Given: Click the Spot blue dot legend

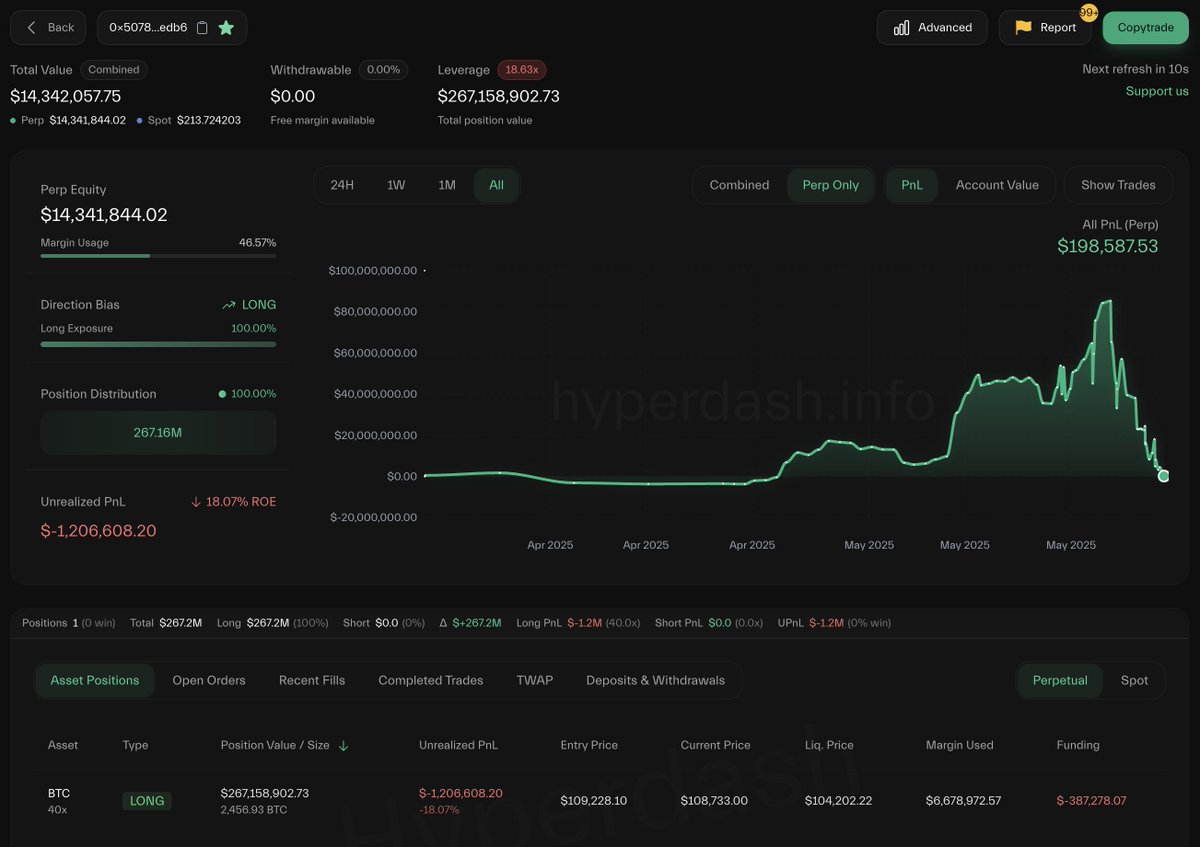Looking at the screenshot, I should (140, 120).
